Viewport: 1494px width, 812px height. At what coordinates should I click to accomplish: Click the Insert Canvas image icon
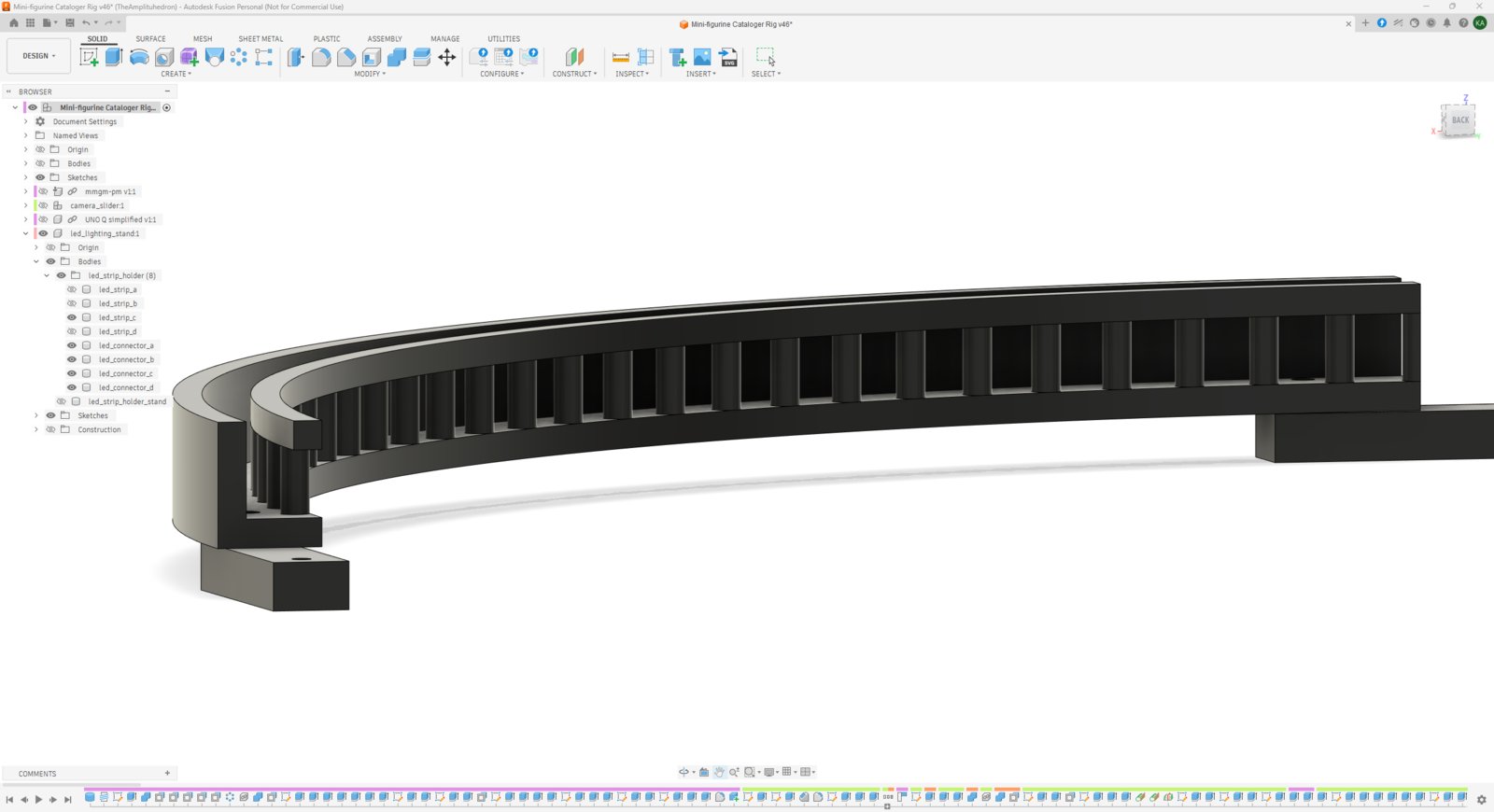pos(702,57)
